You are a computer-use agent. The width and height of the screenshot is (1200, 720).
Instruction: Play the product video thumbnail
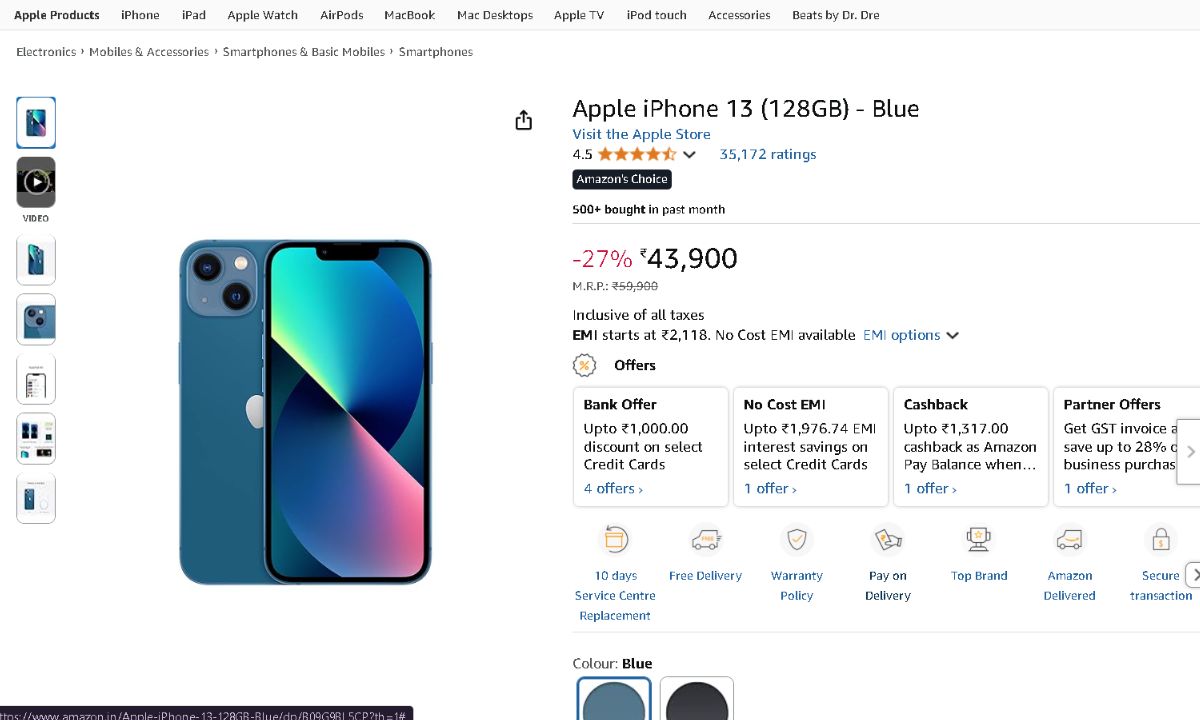(36, 182)
